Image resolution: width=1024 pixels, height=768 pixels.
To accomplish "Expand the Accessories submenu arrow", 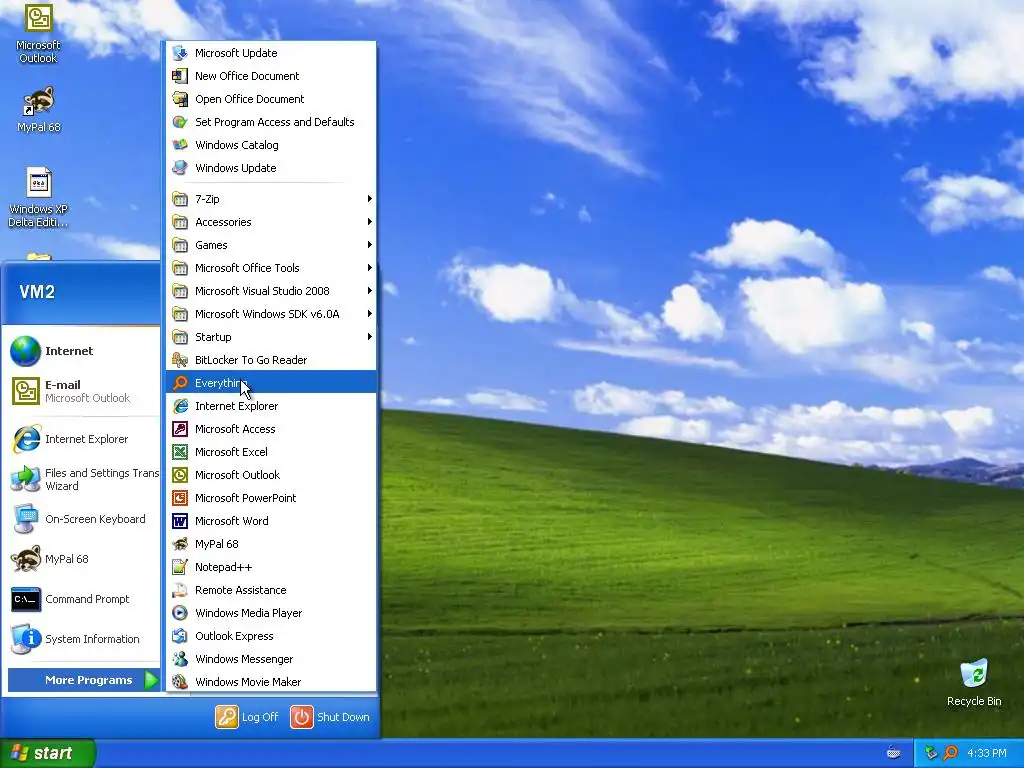I will point(370,221).
